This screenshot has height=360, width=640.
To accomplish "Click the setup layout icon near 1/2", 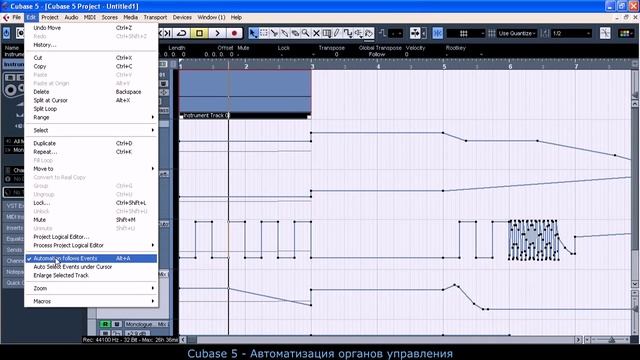I will click(x=544, y=33).
